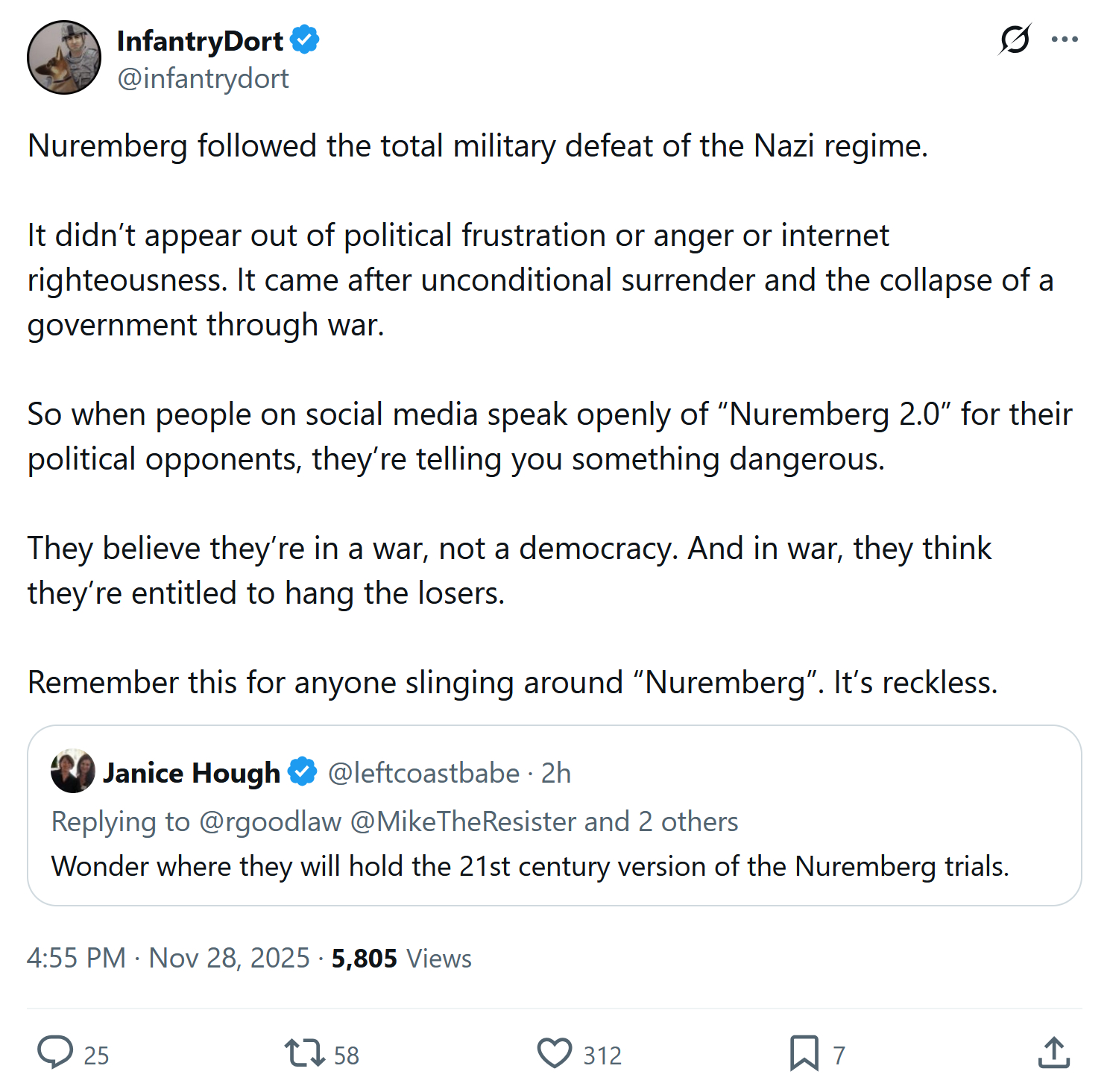The image size is (1110, 1092).
Task: Open the @leftcoastbabe handle
Action: click(423, 773)
